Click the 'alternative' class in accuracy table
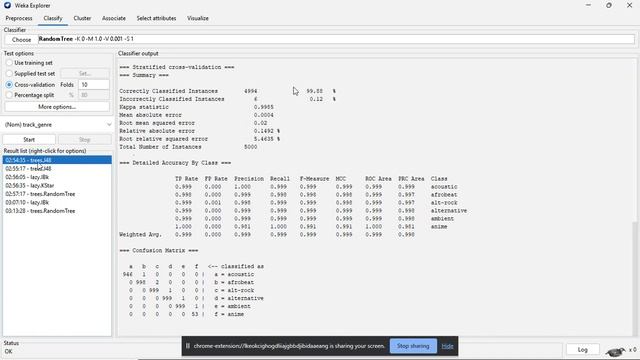Image resolution: width=640 pixels, height=360 pixels. pos(449,211)
